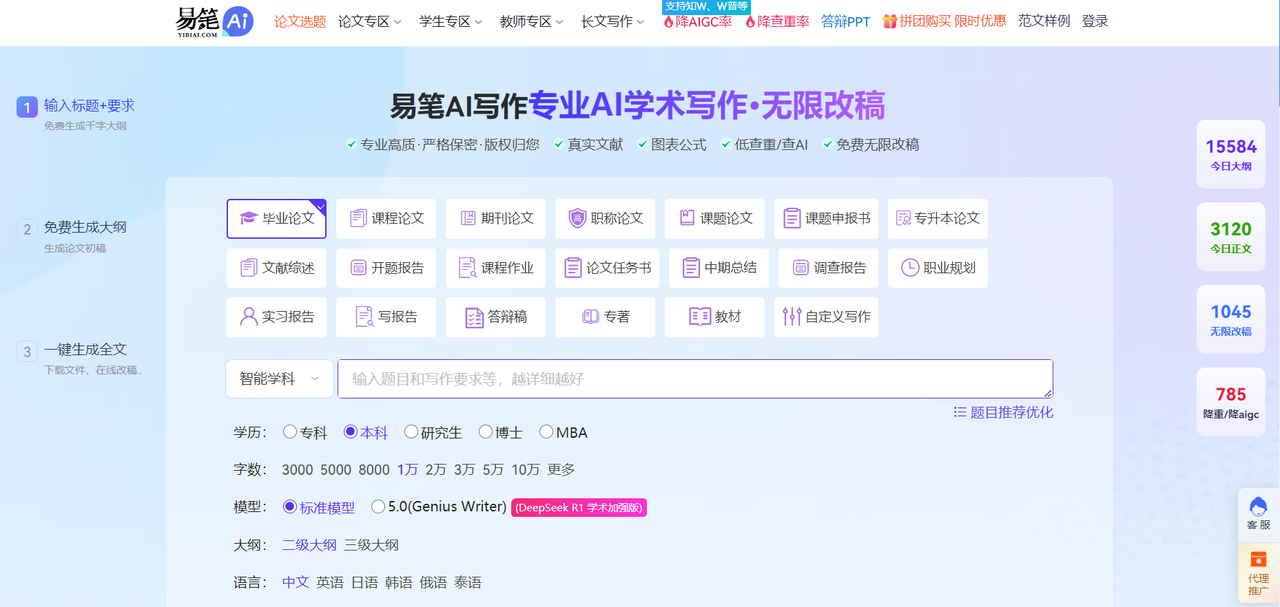1280x607 pixels.
Task: Select 专科 education level
Action: coord(305,433)
